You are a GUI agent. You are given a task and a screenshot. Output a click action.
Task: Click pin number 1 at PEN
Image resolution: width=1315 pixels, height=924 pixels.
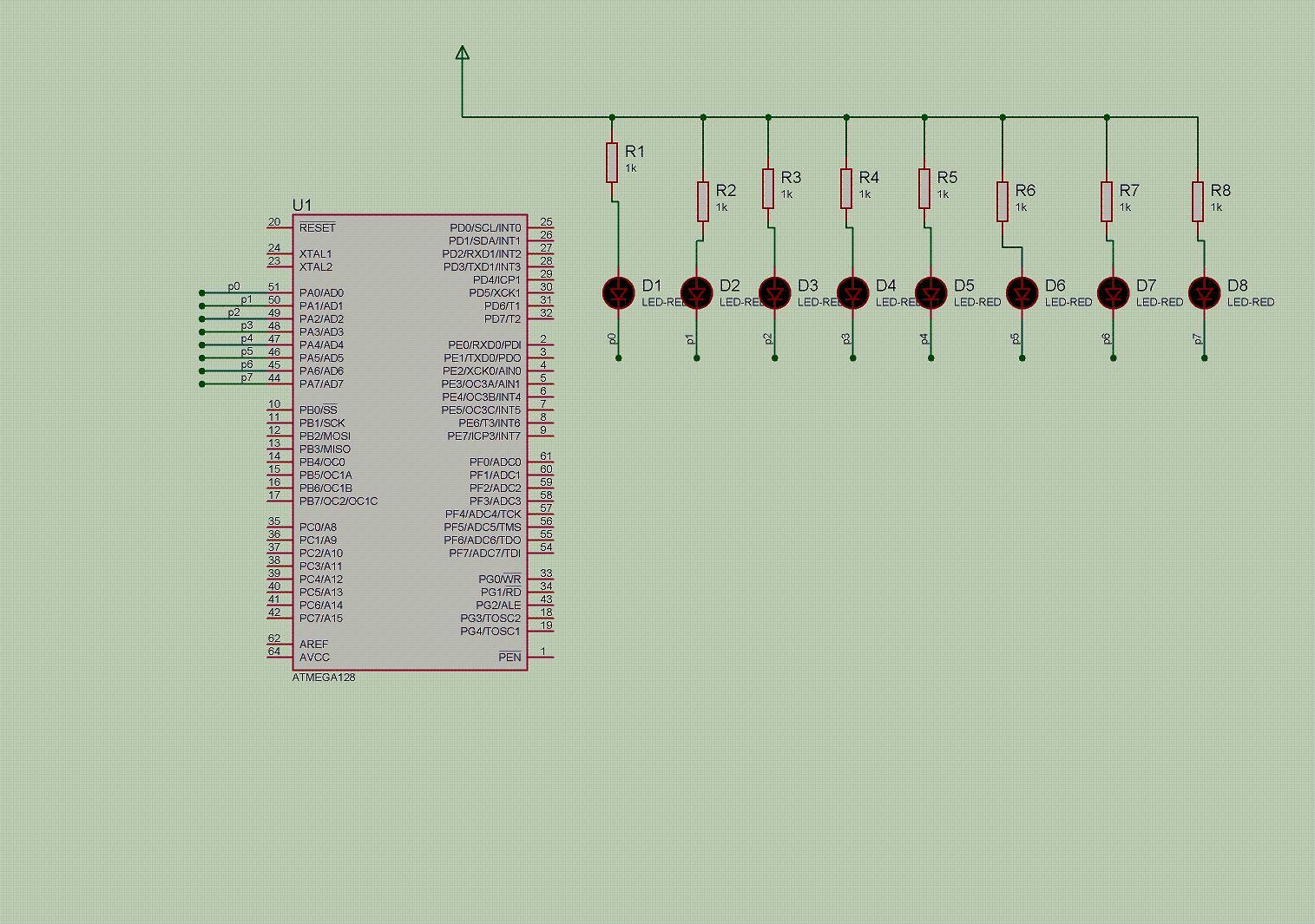(543, 652)
